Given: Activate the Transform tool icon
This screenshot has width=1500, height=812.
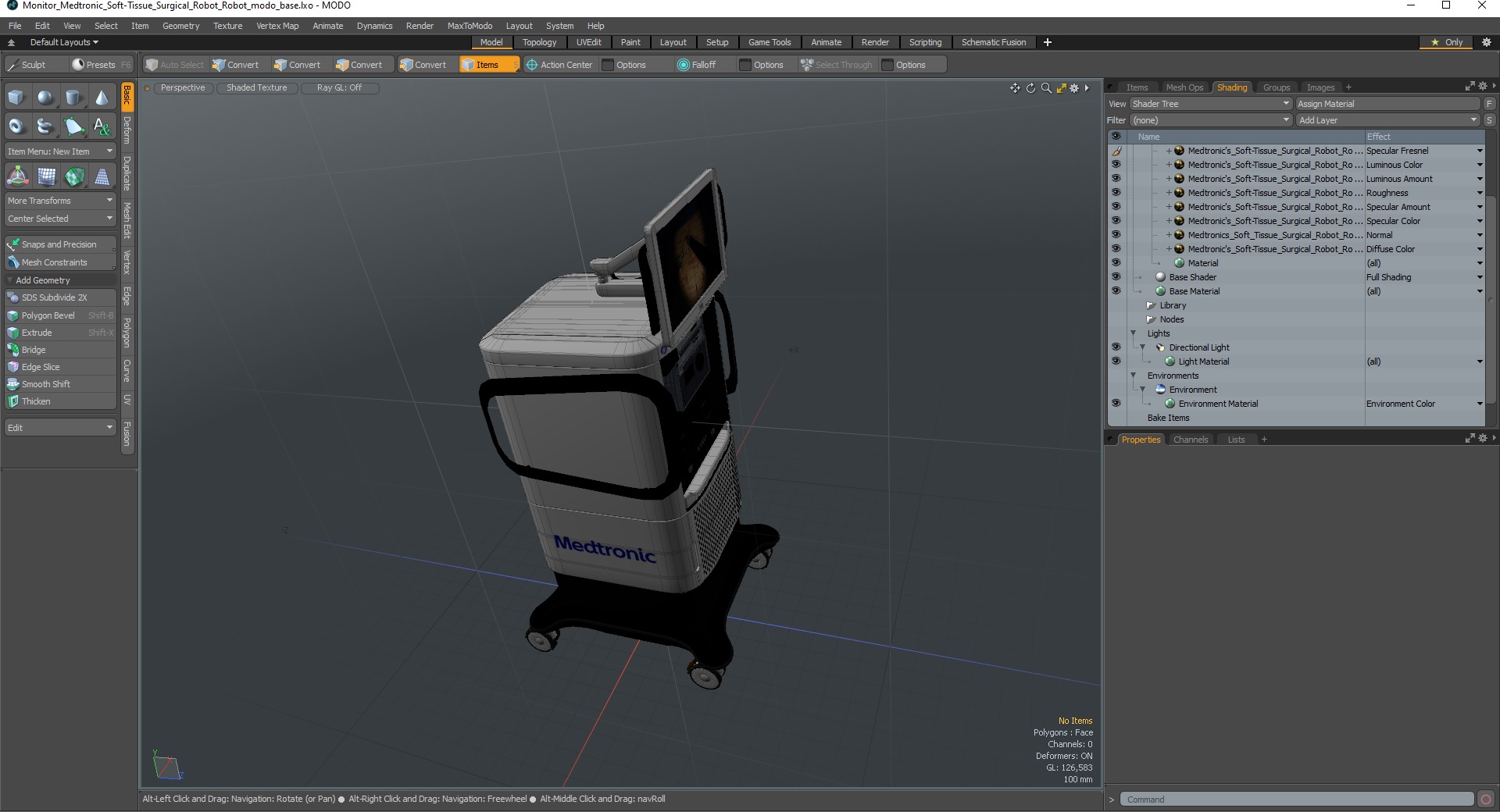Looking at the screenshot, I should coord(16,176).
